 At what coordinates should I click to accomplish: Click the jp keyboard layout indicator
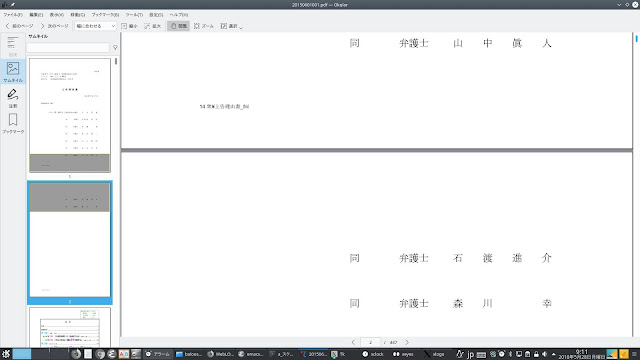470,354
